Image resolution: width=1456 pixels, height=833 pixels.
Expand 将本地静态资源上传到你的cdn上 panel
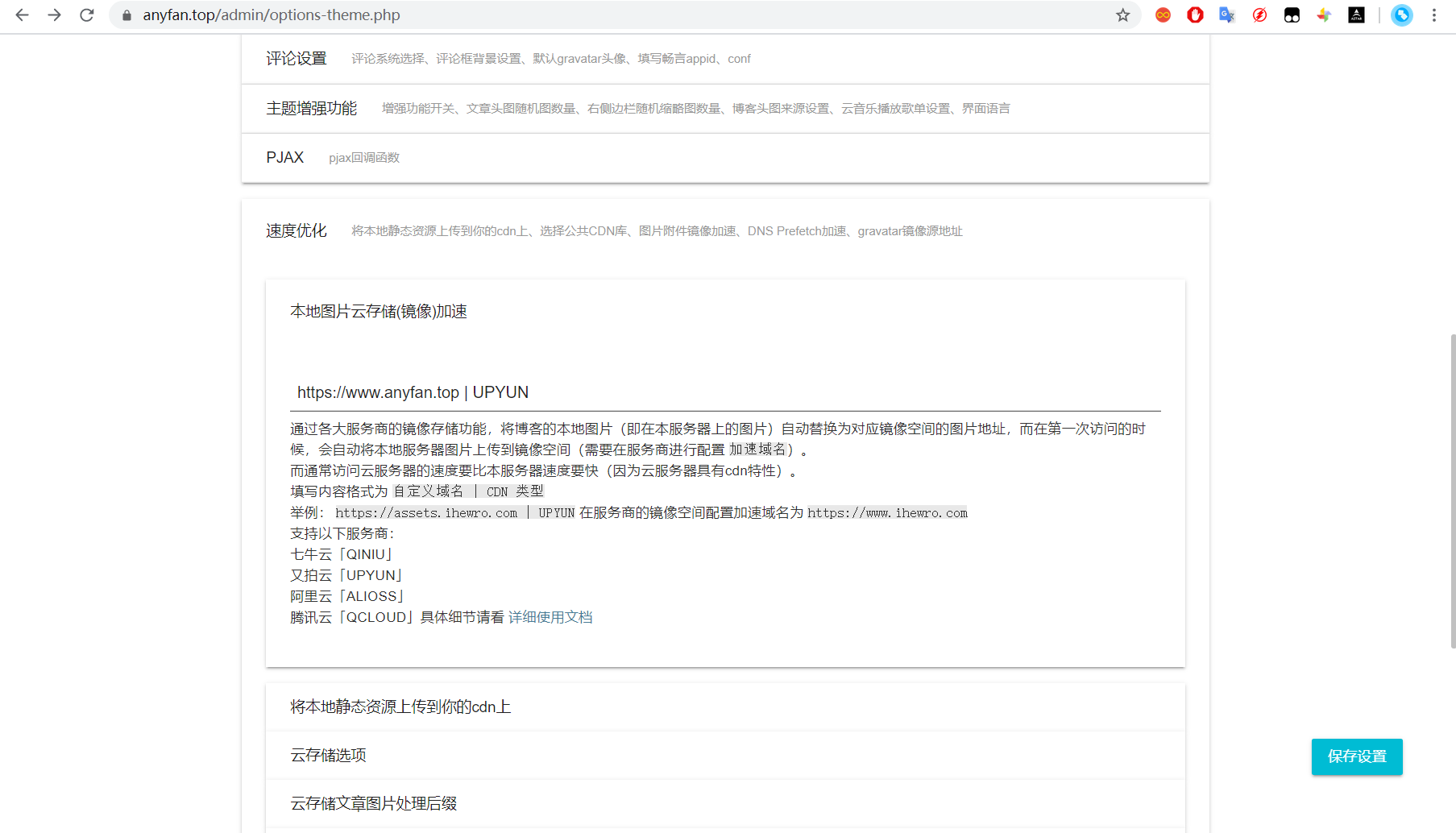point(725,707)
